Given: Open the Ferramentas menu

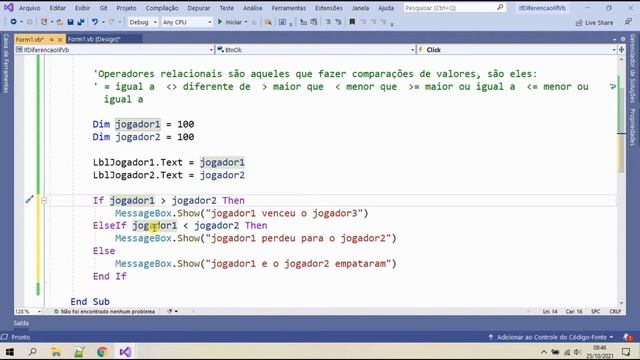Looking at the screenshot, I should [289, 8].
